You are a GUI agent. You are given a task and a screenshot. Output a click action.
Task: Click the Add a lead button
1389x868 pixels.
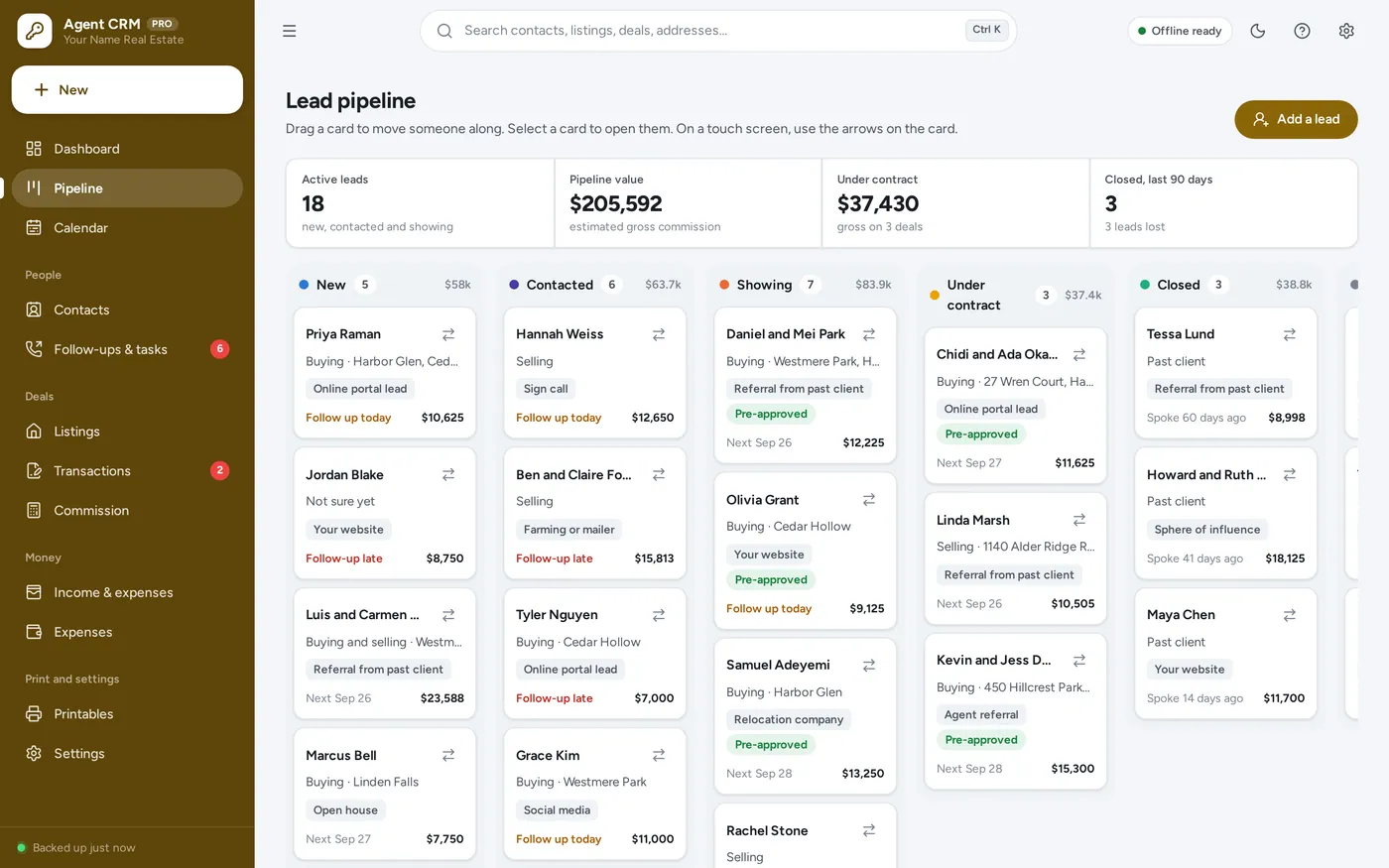[1296, 119]
